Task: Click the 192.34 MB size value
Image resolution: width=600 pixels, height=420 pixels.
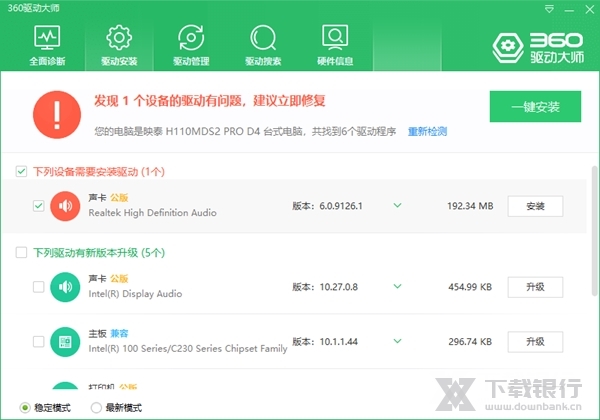Action: click(470, 206)
